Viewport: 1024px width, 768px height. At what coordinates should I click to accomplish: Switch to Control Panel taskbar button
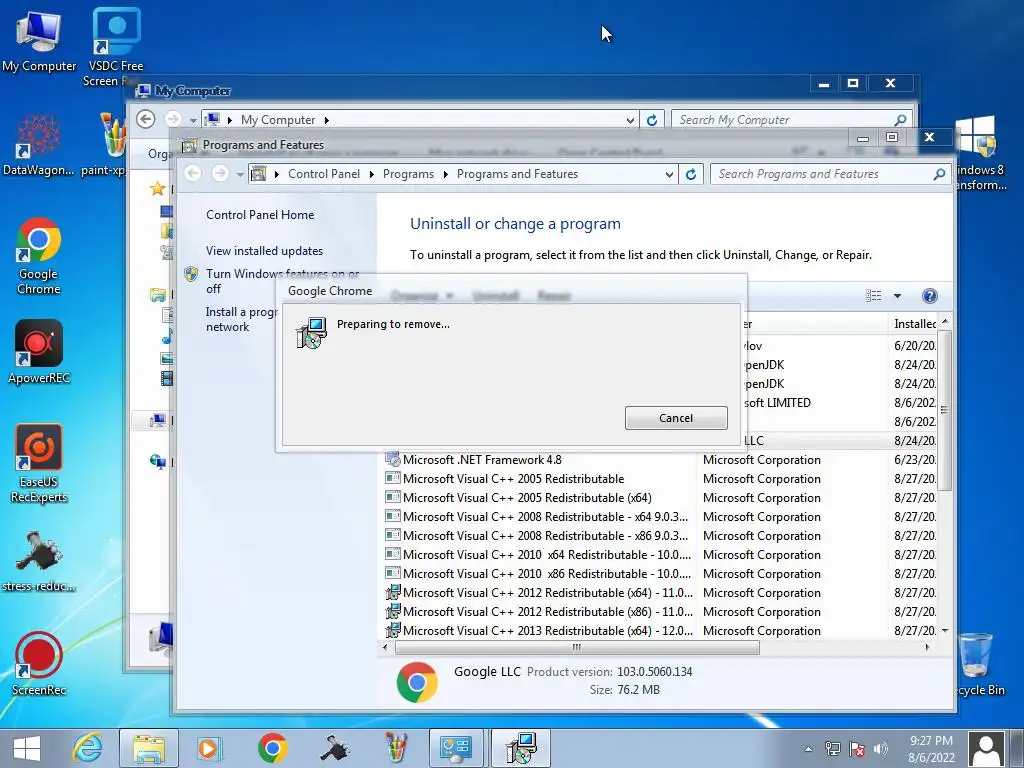pos(455,748)
